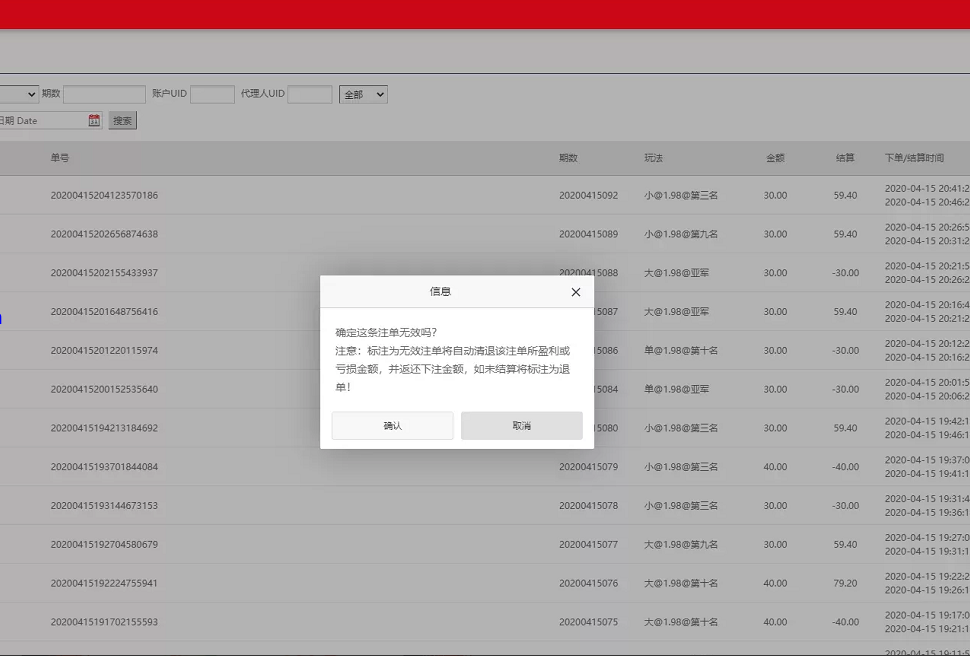The image size is (970, 656).
Task: Click period cell 20200415078
Action: (588, 506)
